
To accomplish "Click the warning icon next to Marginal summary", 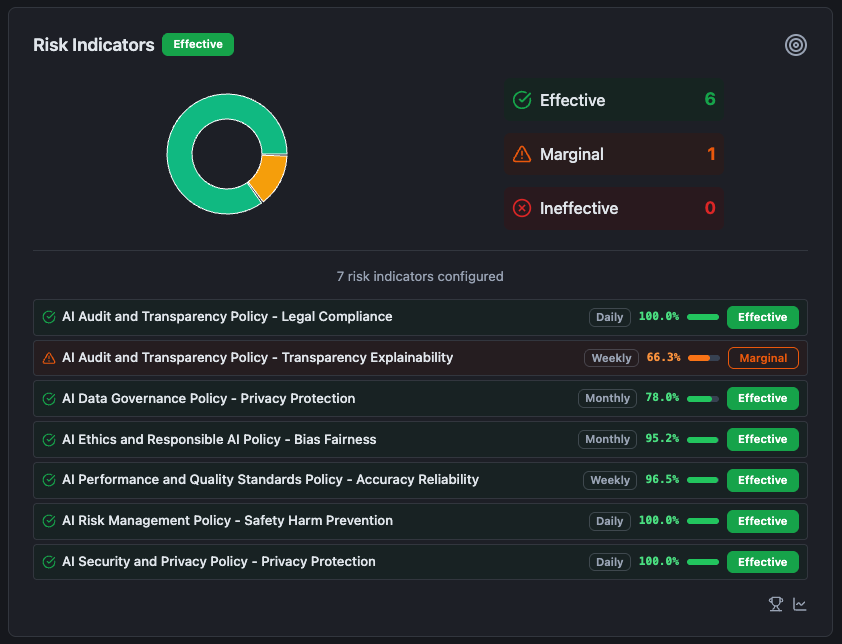I will point(521,154).
